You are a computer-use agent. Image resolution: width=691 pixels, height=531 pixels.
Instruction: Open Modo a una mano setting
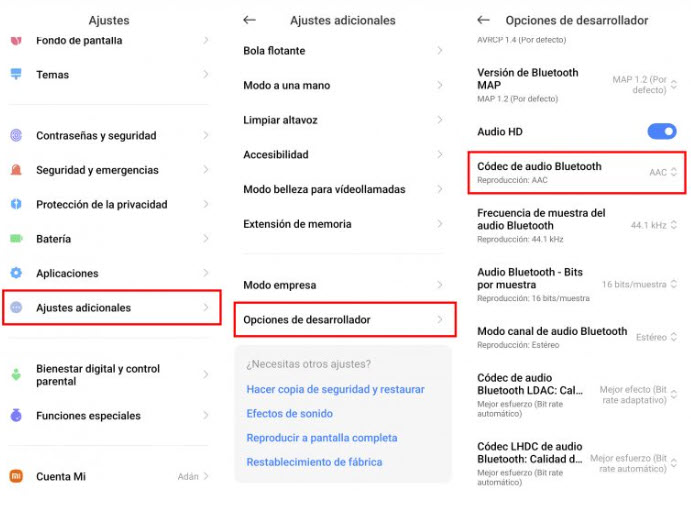coord(342,85)
